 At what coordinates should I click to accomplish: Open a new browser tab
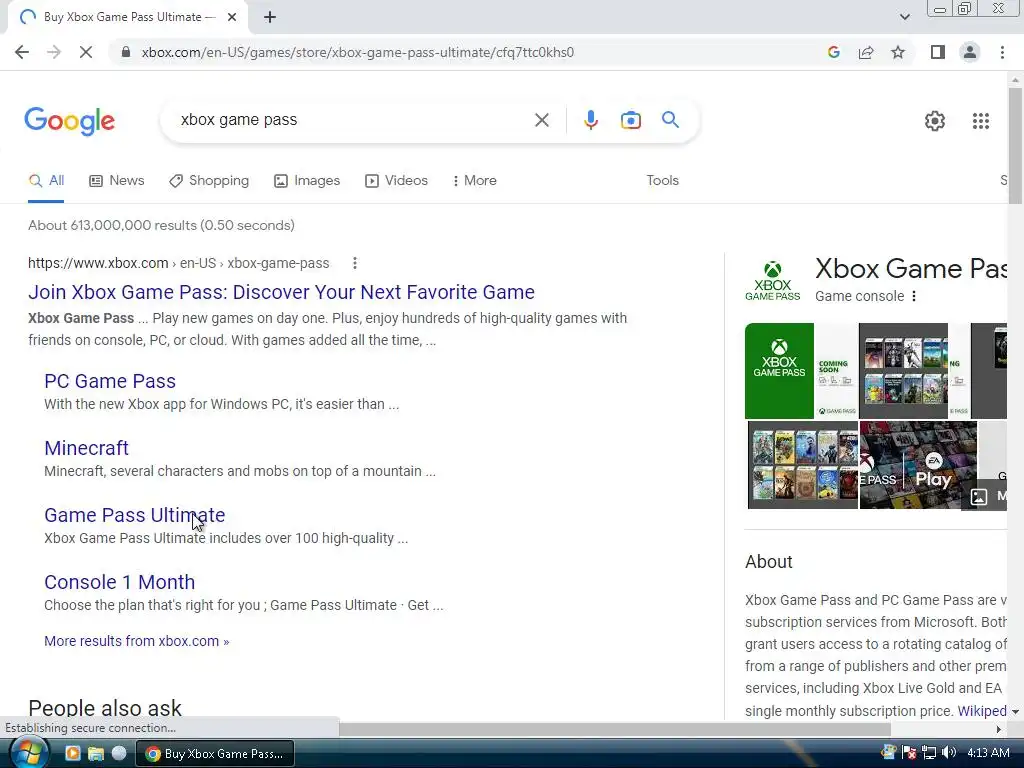[270, 17]
